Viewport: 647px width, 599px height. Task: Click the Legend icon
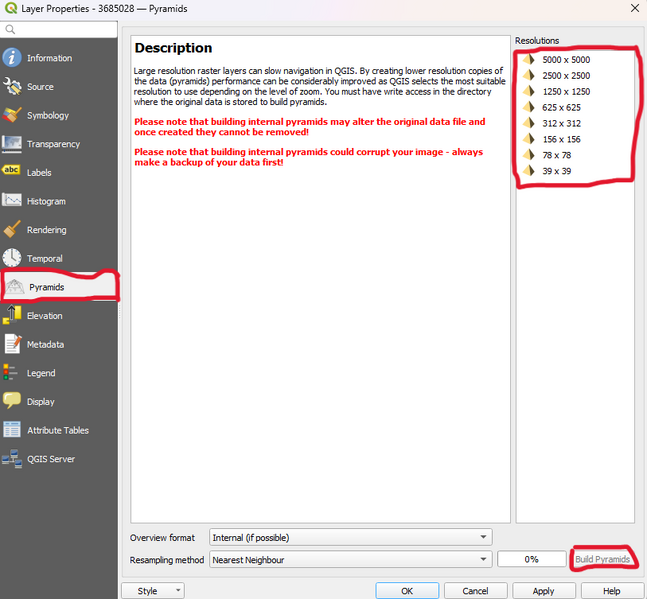tap(10, 373)
